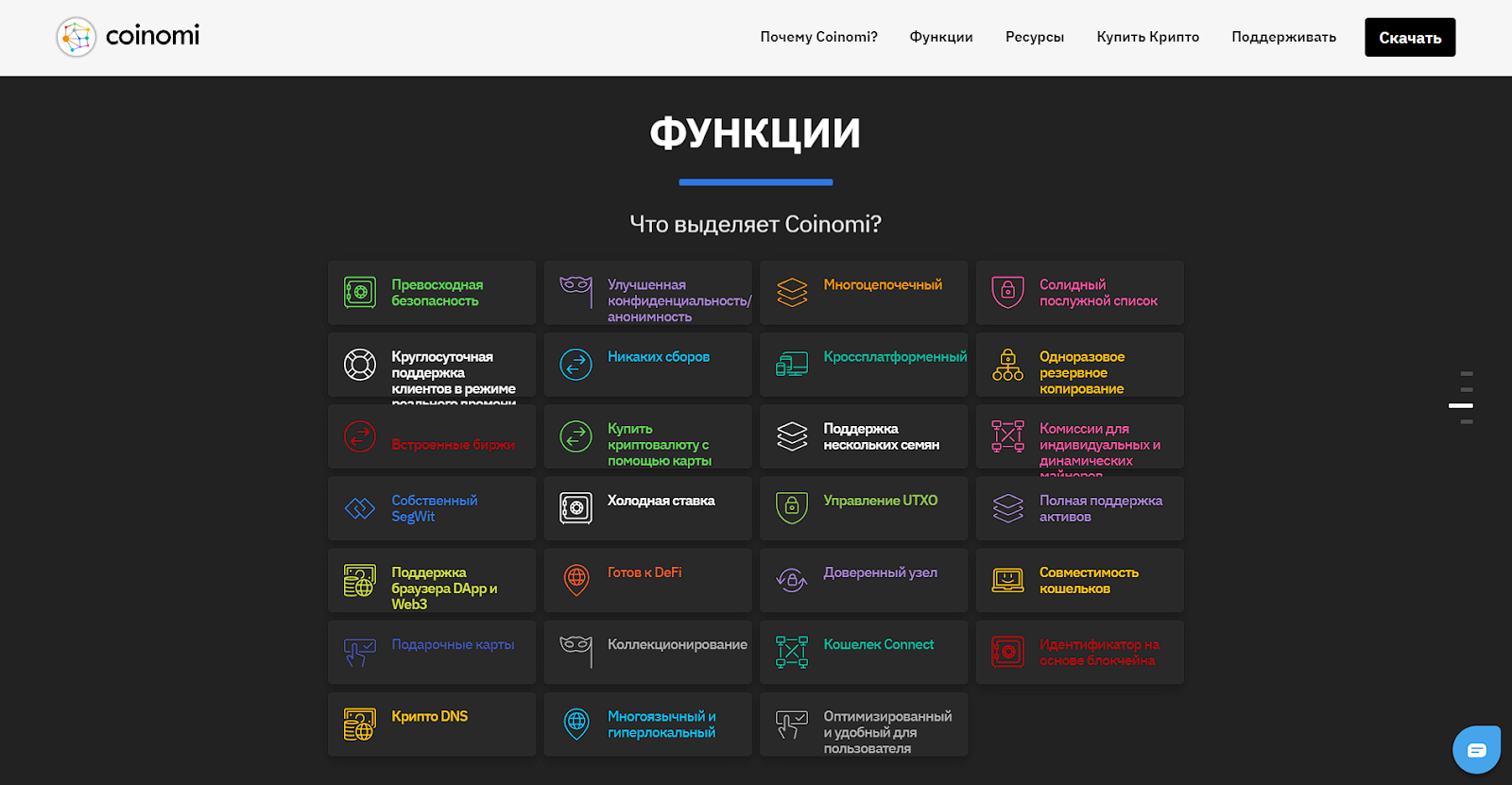Click the Никаких сборов label

(x=659, y=356)
